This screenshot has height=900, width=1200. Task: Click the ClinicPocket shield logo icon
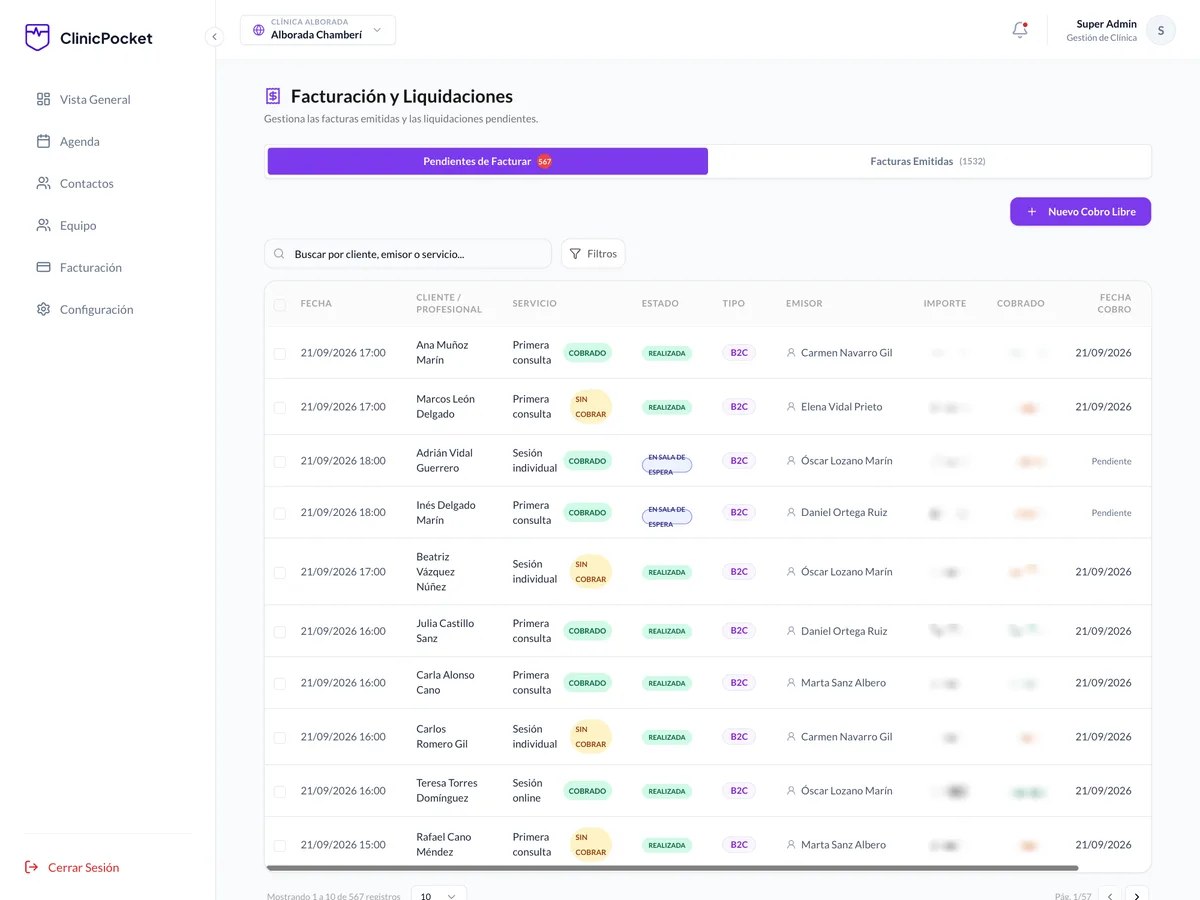pyautogui.click(x=37, y=38)
